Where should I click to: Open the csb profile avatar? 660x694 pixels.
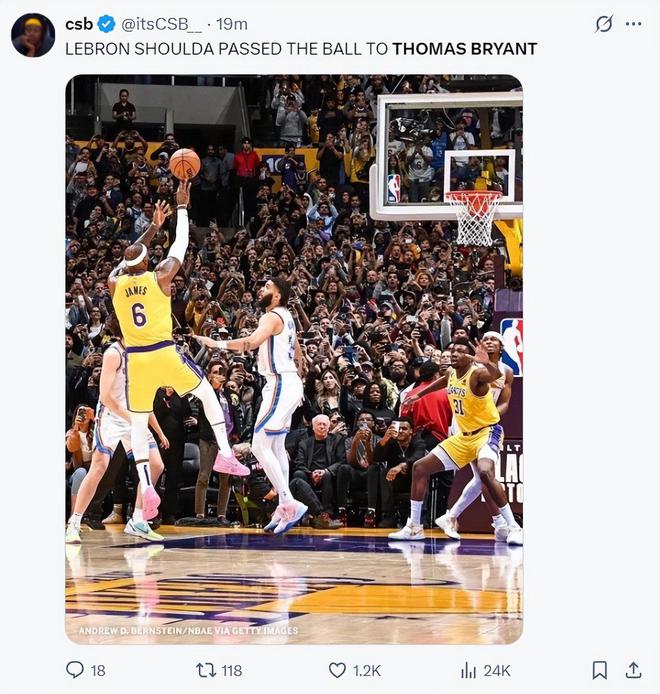[33, 35]
